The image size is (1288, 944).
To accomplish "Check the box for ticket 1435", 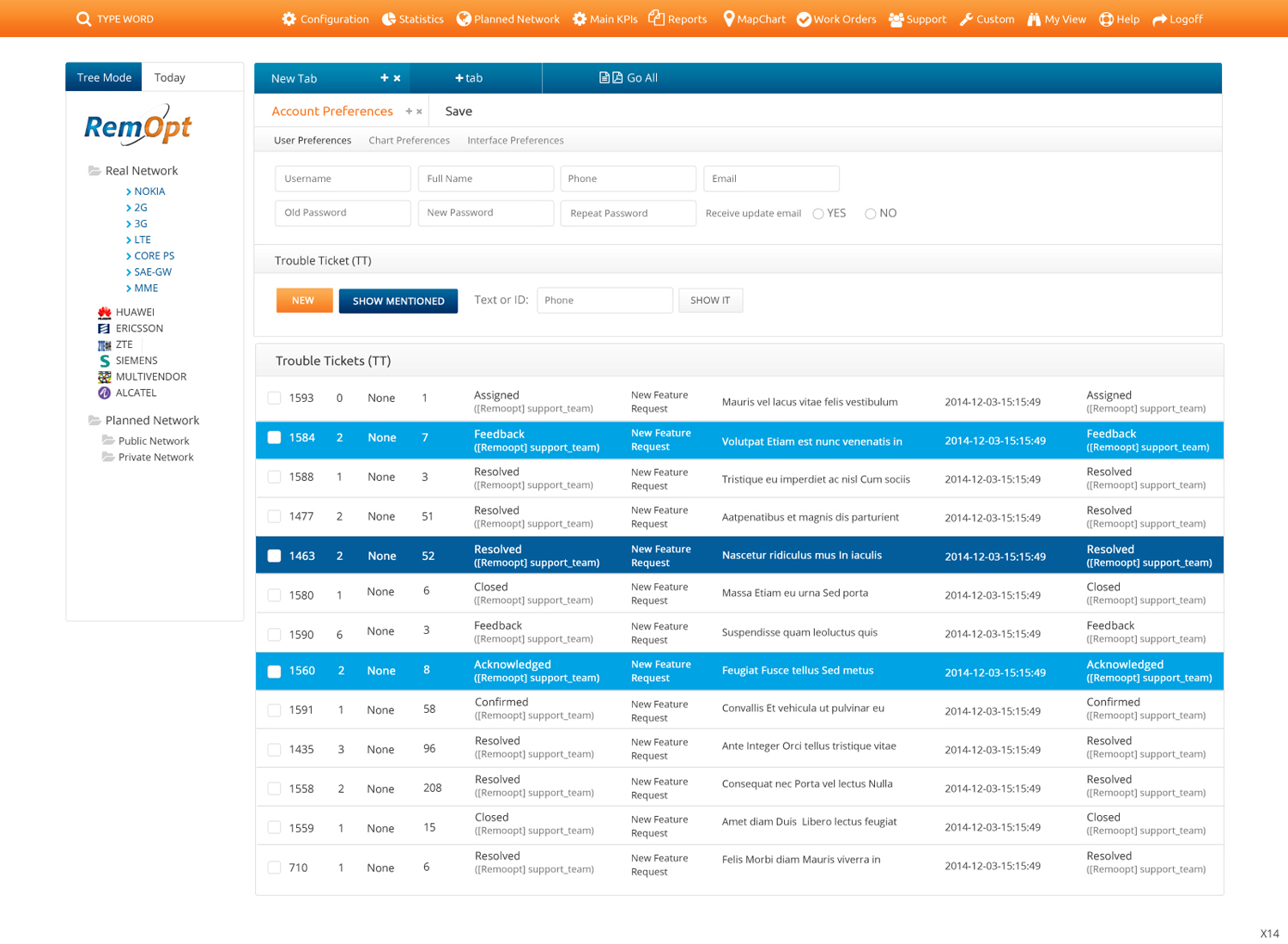I will pos(274,750).
